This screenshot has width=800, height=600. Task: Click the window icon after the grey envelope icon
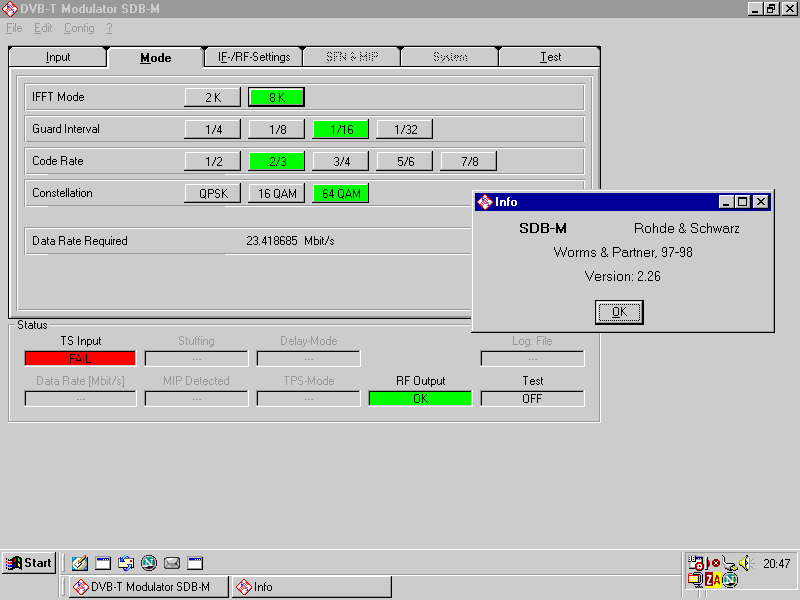[195, 563]
